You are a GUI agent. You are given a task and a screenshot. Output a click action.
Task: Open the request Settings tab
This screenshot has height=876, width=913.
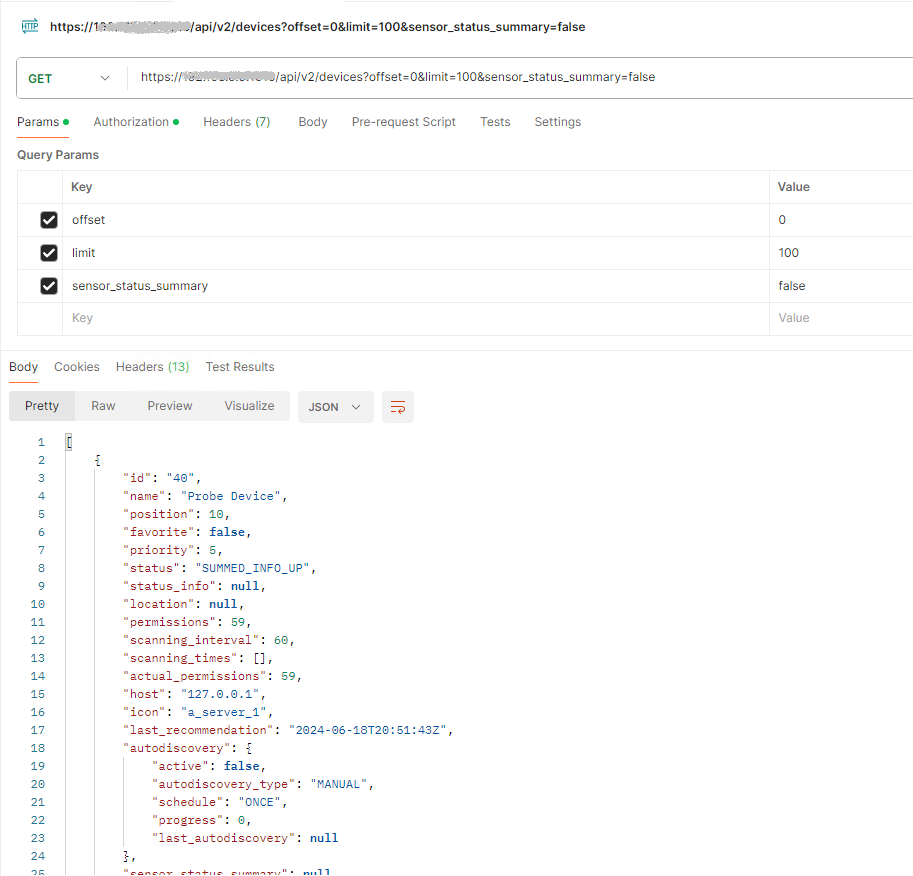tap(557, 122)
